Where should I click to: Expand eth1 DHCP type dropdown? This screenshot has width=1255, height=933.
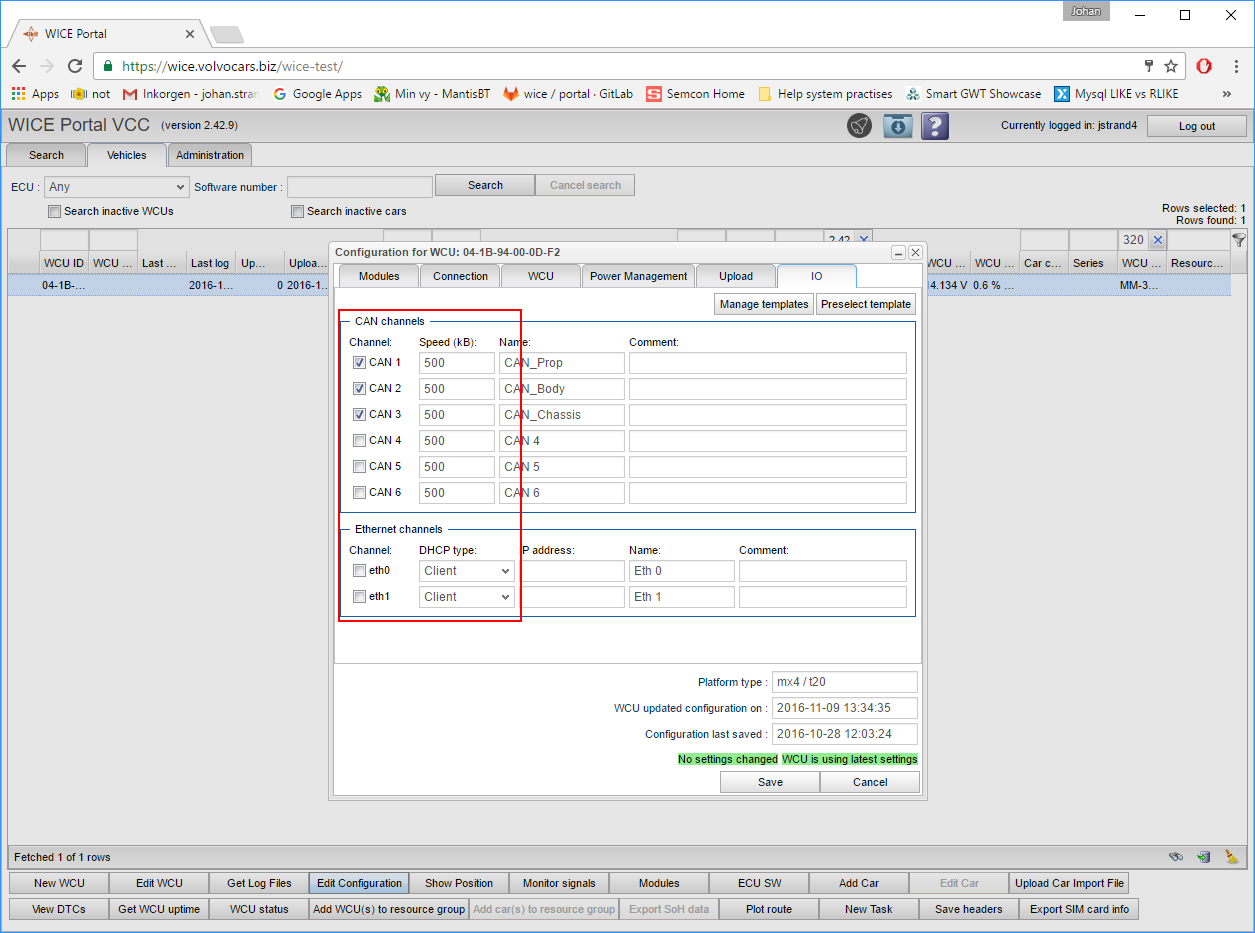[467, 597]
